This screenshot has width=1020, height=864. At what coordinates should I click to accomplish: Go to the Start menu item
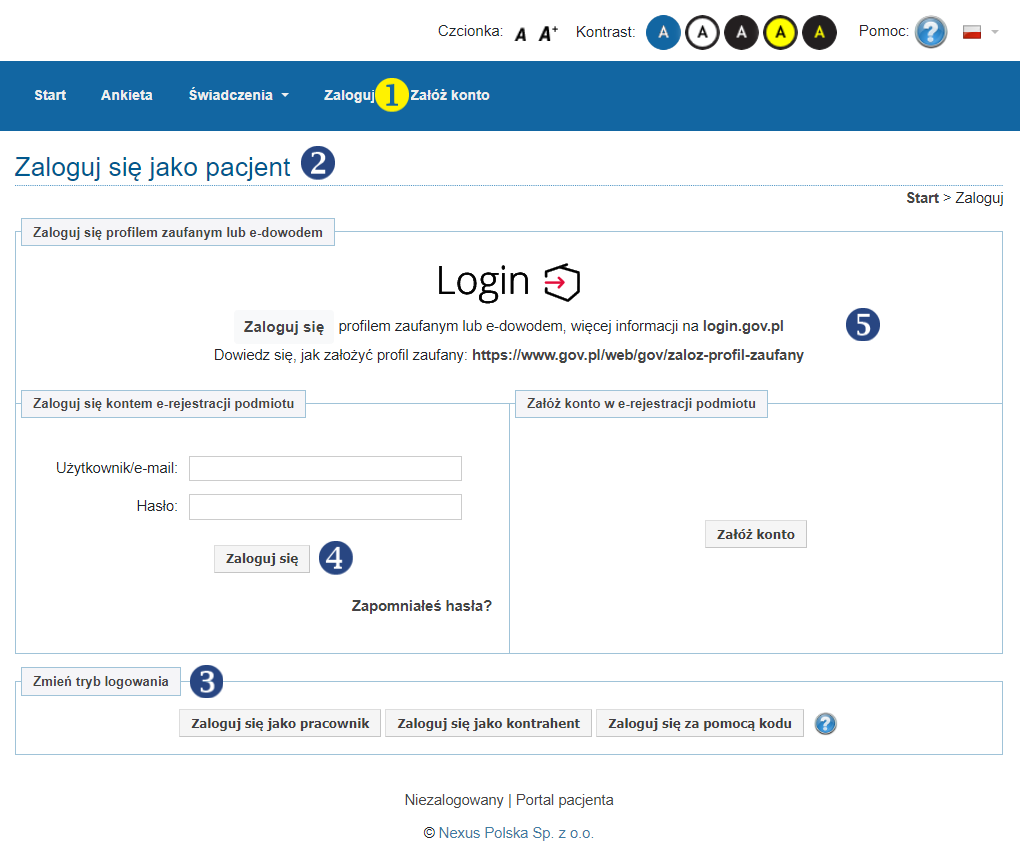coord(50,95)
